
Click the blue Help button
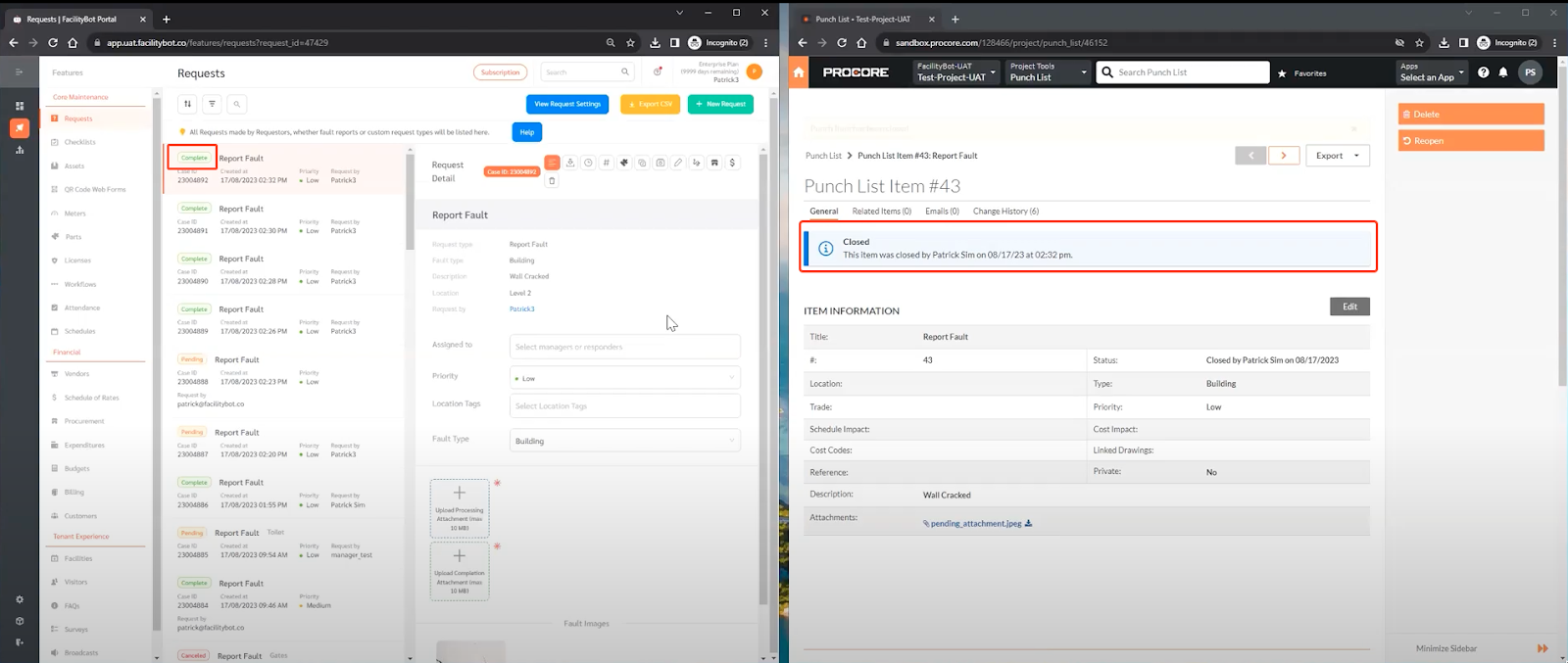coord(527,132)
